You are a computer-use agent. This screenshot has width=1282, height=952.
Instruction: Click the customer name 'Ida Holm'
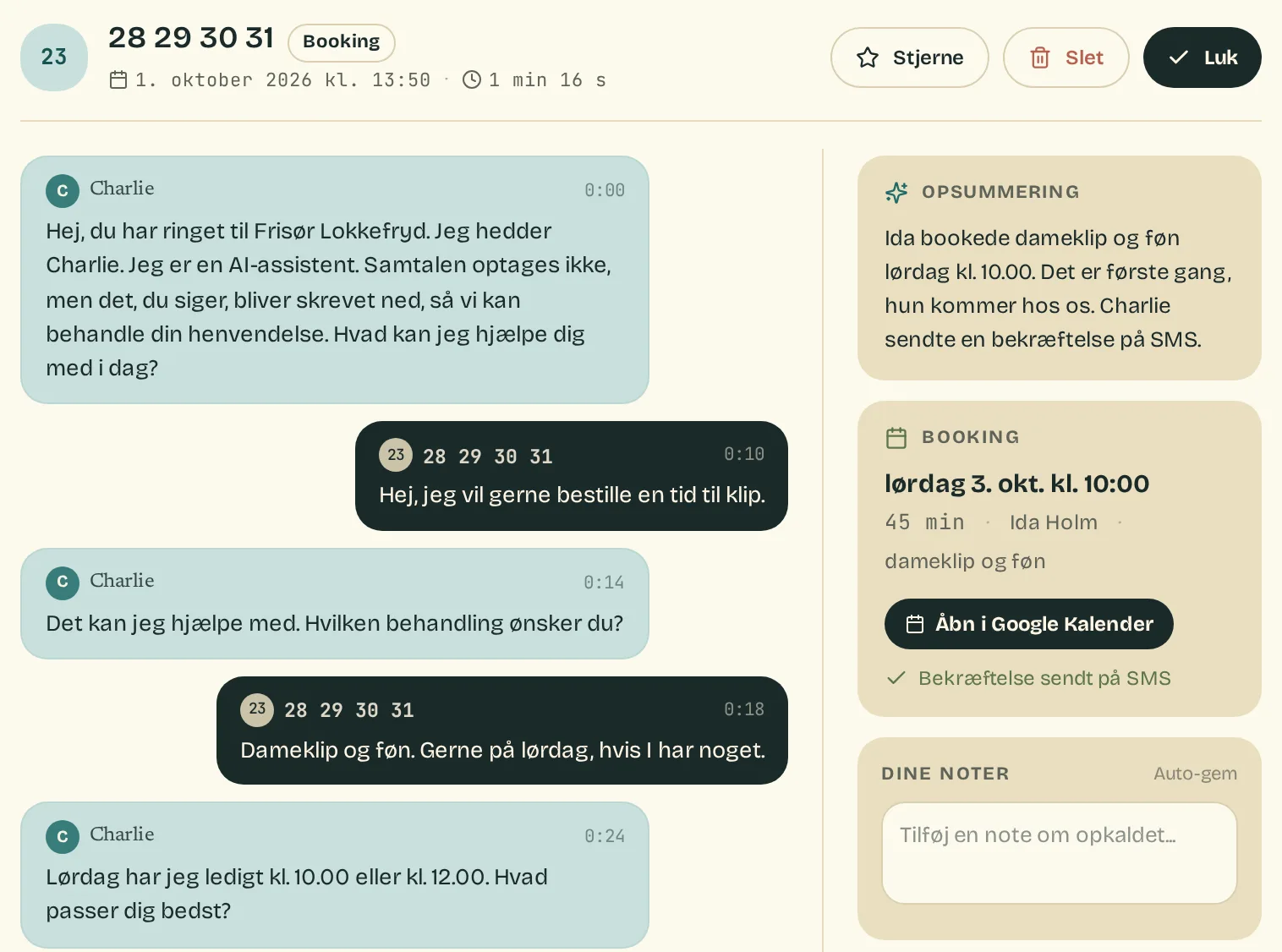click(x=1054, y=523)
